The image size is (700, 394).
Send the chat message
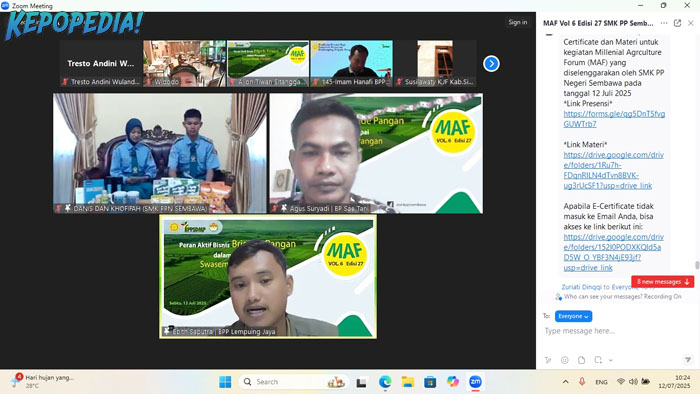coord(688,360)
